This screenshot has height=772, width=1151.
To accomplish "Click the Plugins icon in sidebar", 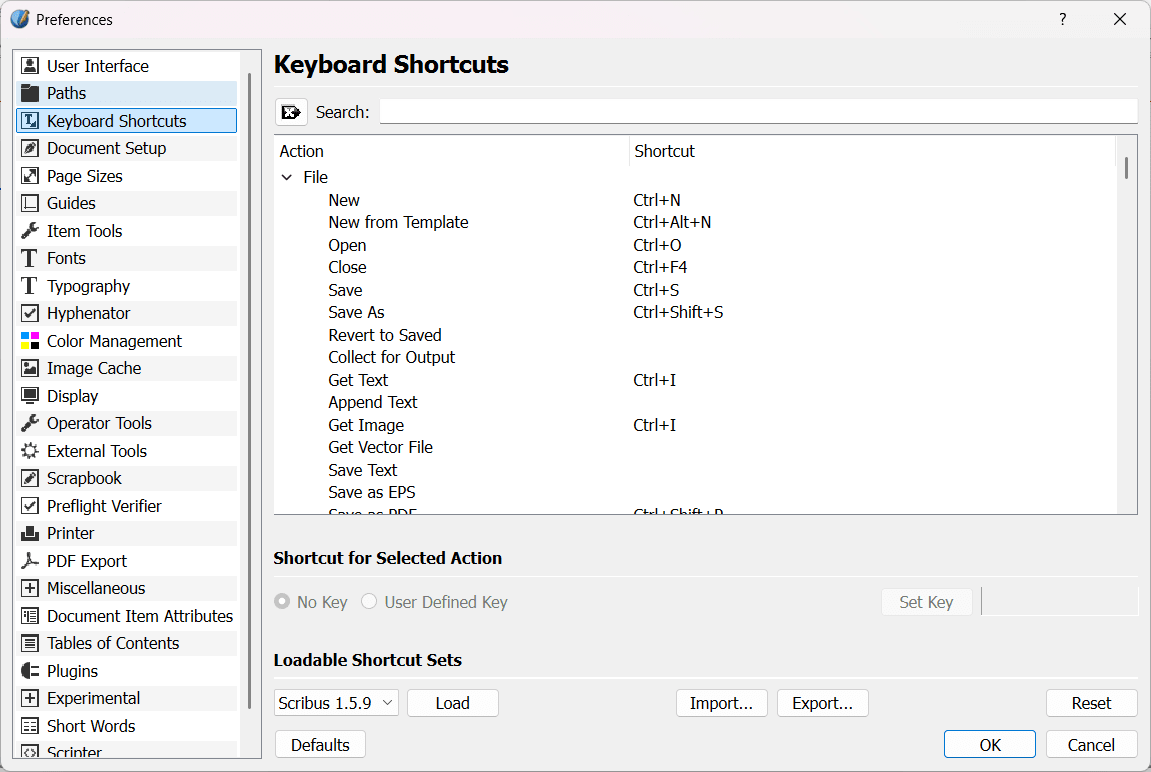I will [30, 671].
